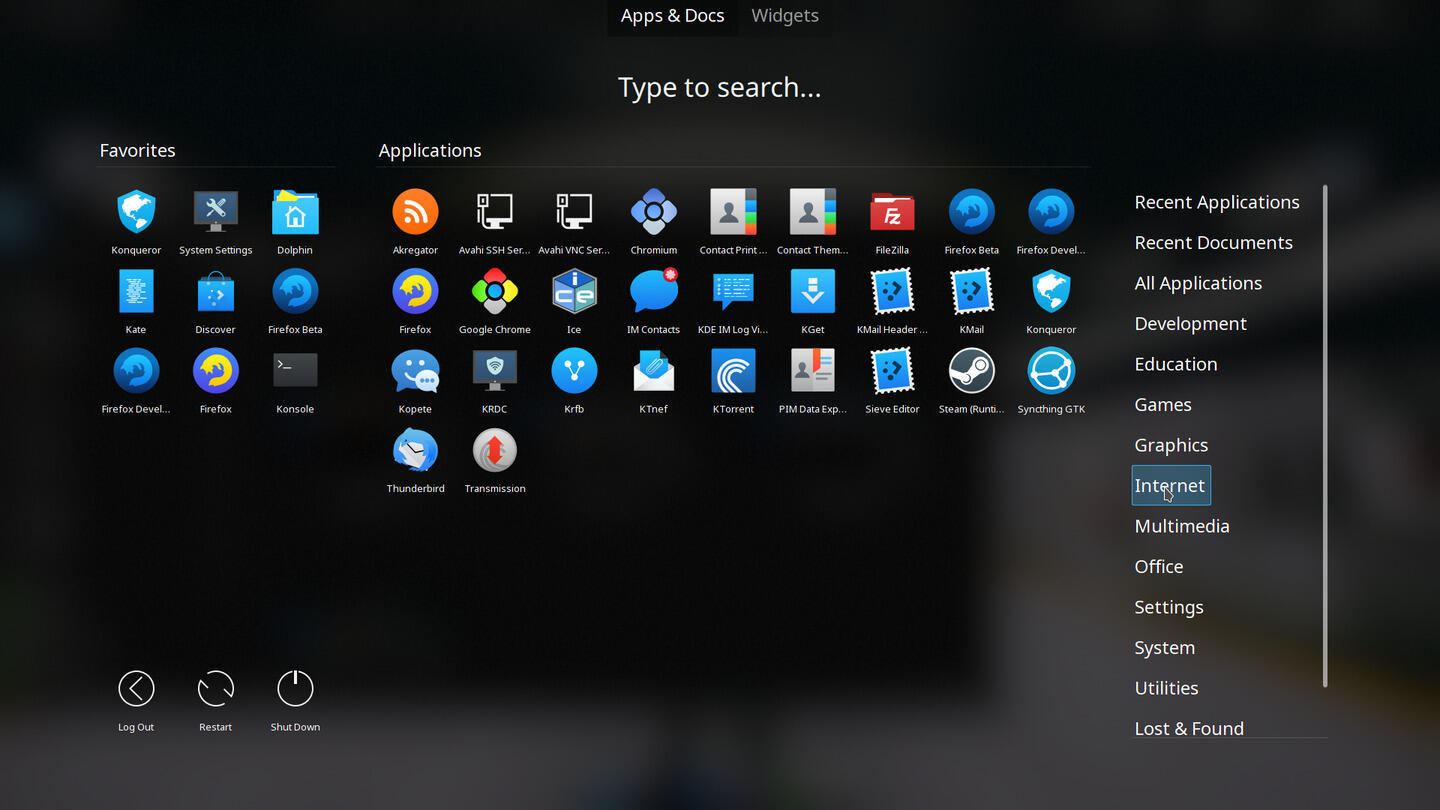Select the Education category
The height and width of the screenshot is (810, 1440).
click(1176, 364)
